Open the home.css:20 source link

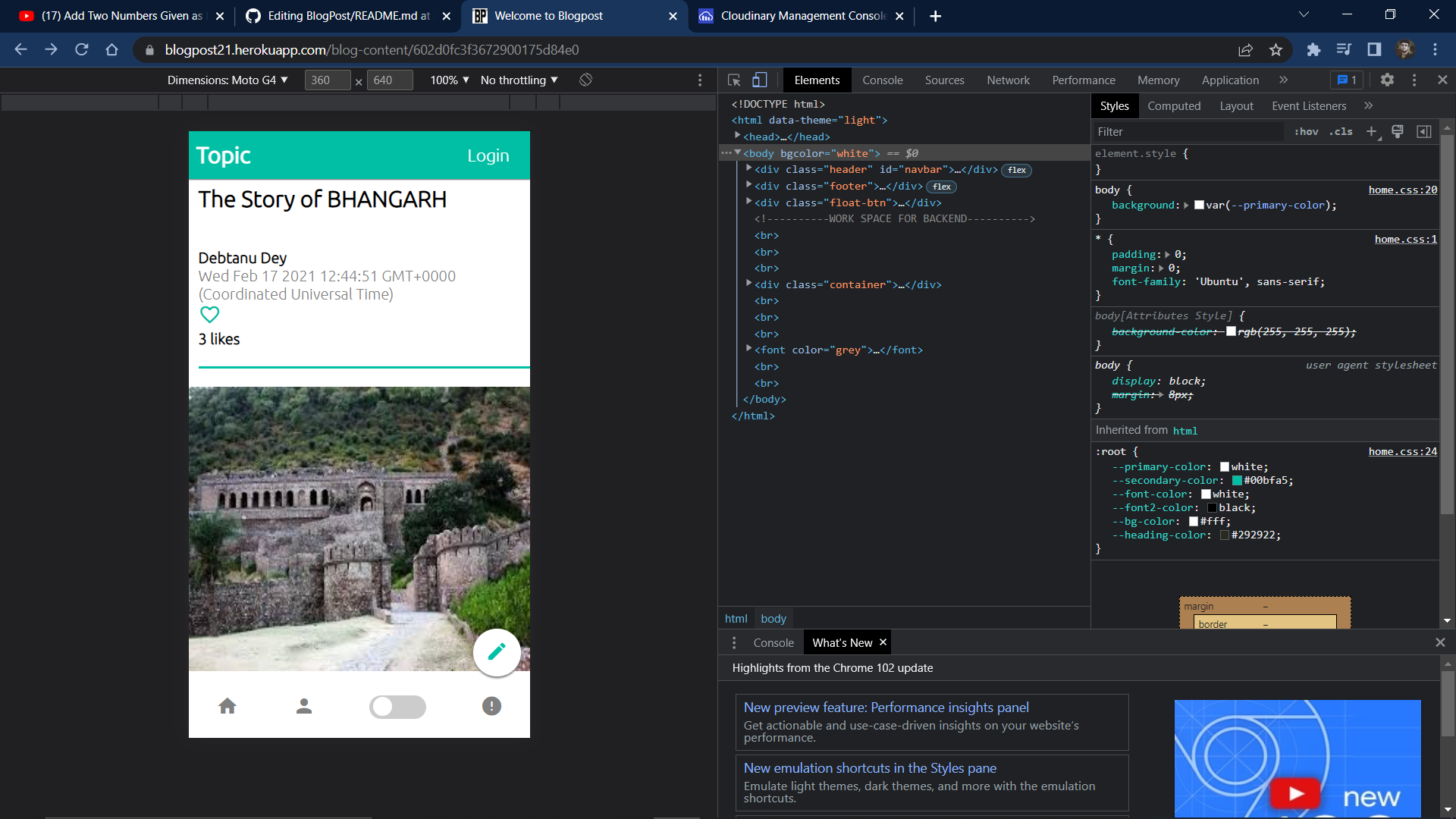(1402, 190)
